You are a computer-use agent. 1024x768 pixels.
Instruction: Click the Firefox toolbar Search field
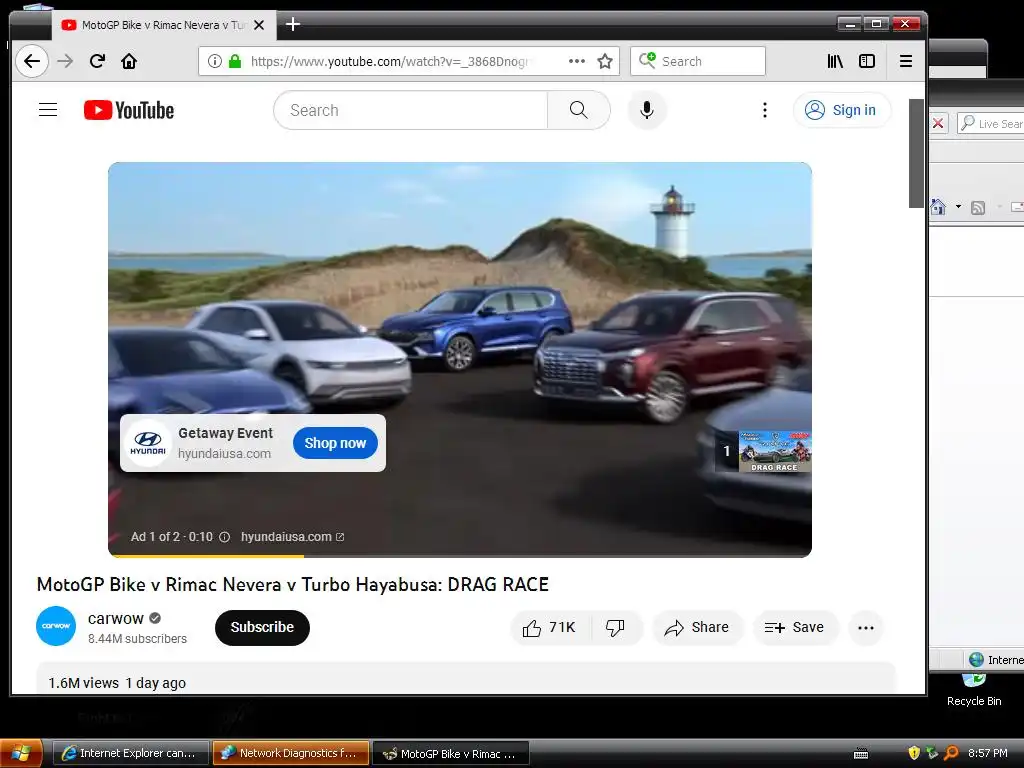(x=697, y=61)
